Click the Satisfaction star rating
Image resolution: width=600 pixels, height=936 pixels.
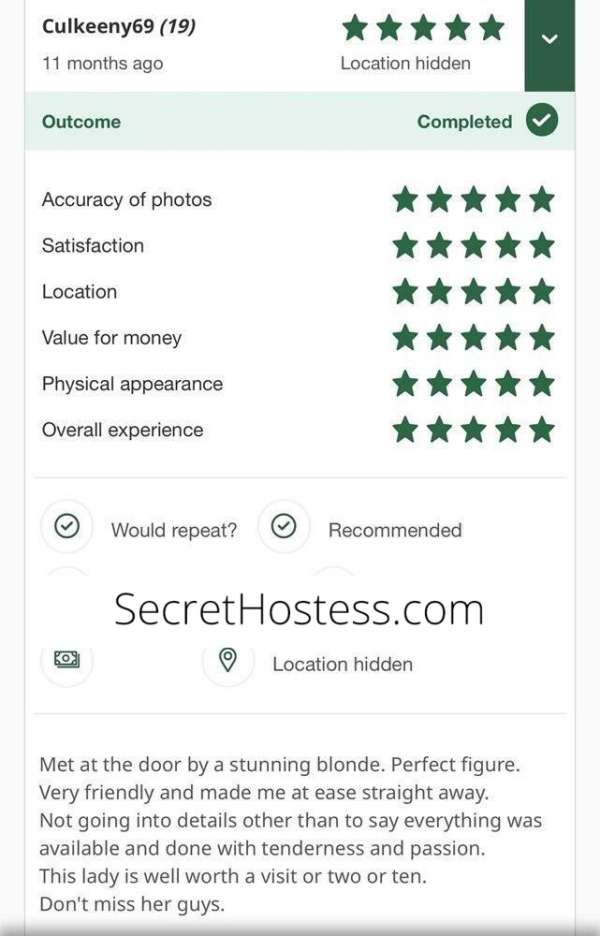(473, 245)
